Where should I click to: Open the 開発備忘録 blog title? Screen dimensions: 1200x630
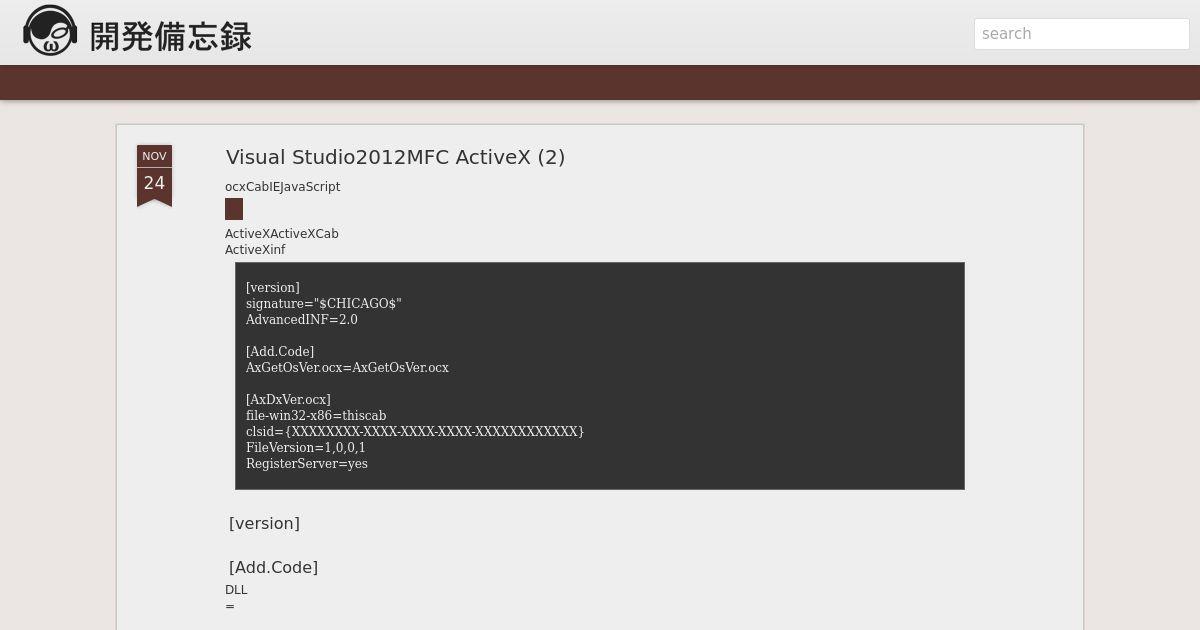click(x=171, y=37)
